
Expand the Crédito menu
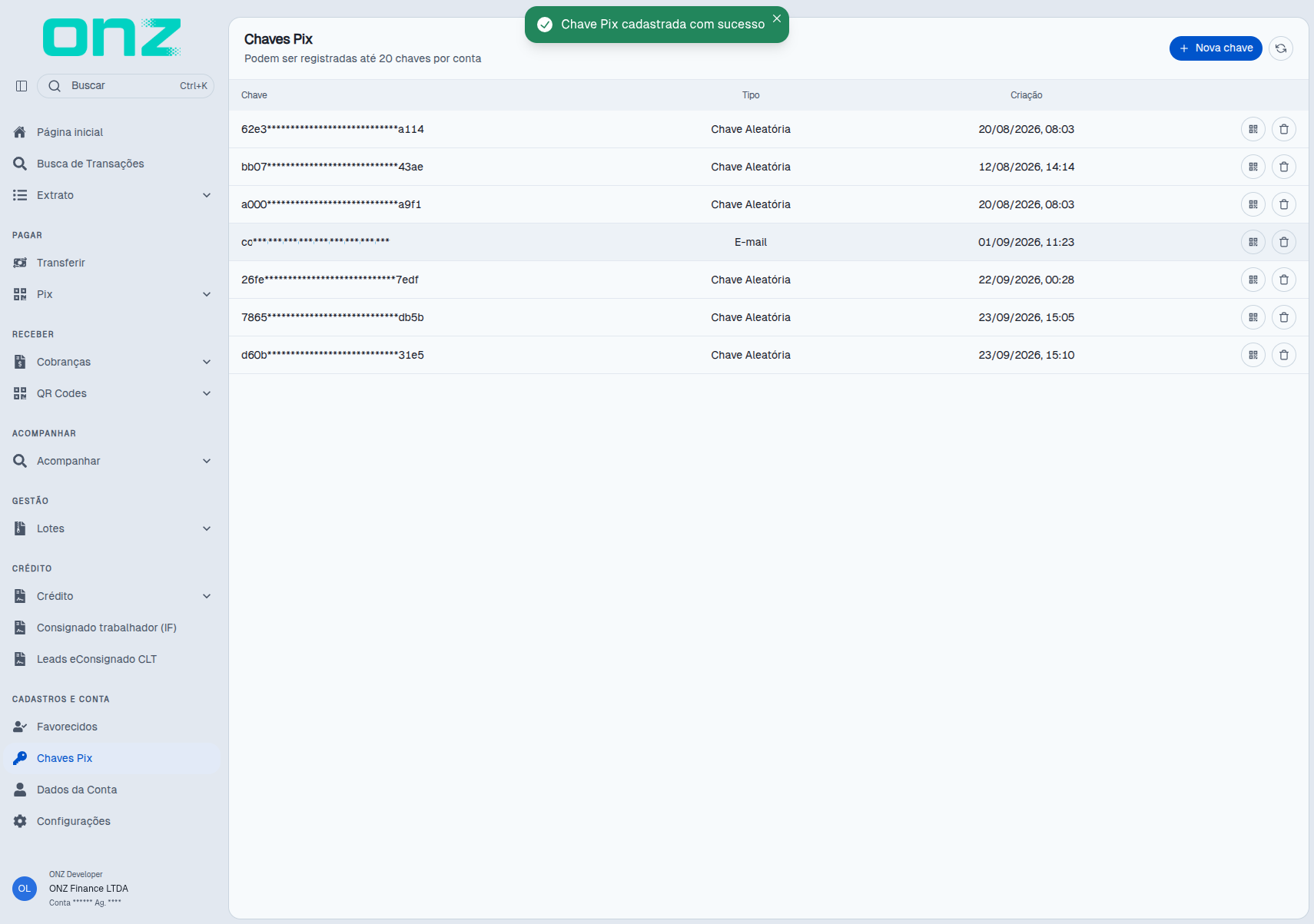click(x=112, y=596)
